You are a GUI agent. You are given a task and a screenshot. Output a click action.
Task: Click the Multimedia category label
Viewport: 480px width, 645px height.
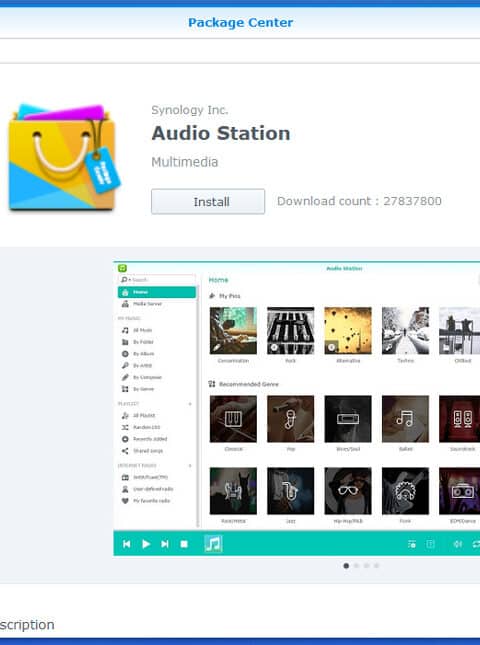coord(185,162)
